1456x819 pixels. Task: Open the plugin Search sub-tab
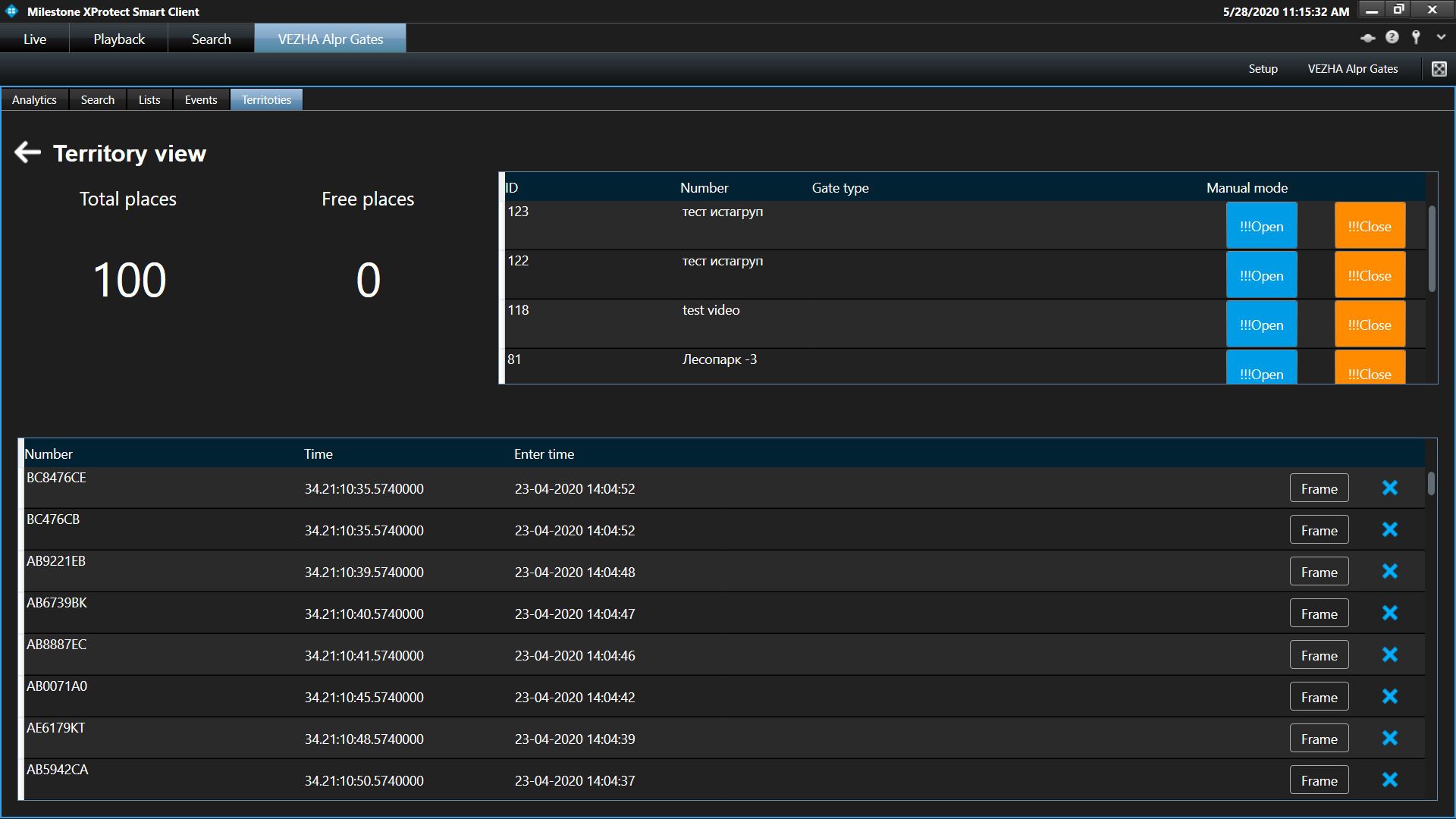click(x=98, y=99)
